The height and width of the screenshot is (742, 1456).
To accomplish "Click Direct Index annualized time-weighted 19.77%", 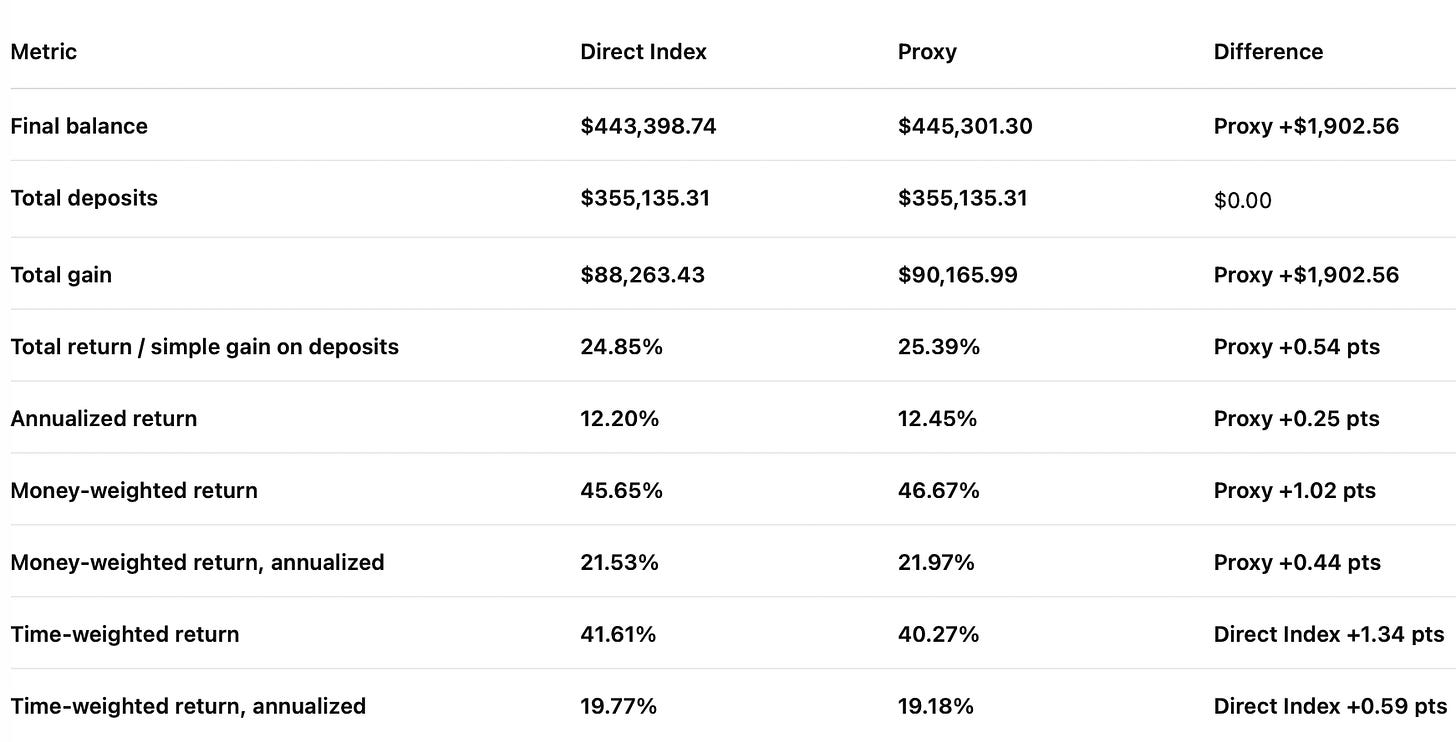I will tap(618, 707).
